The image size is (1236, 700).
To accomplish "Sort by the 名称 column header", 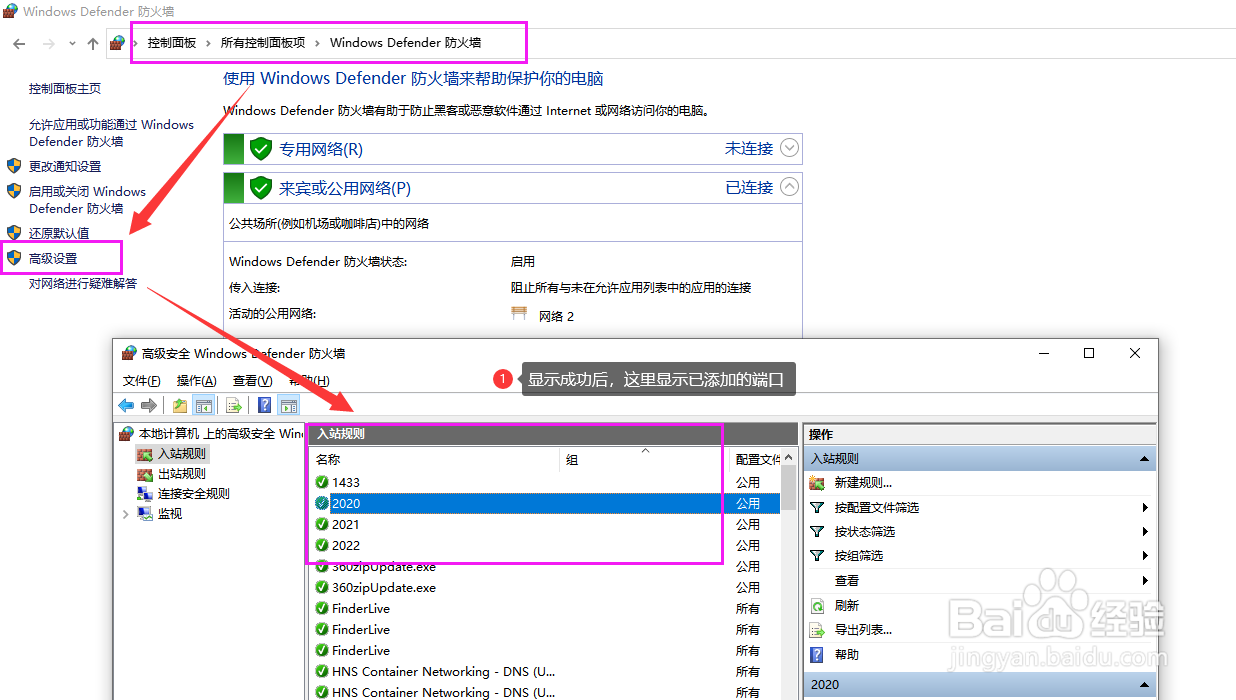I will (435, 460).
